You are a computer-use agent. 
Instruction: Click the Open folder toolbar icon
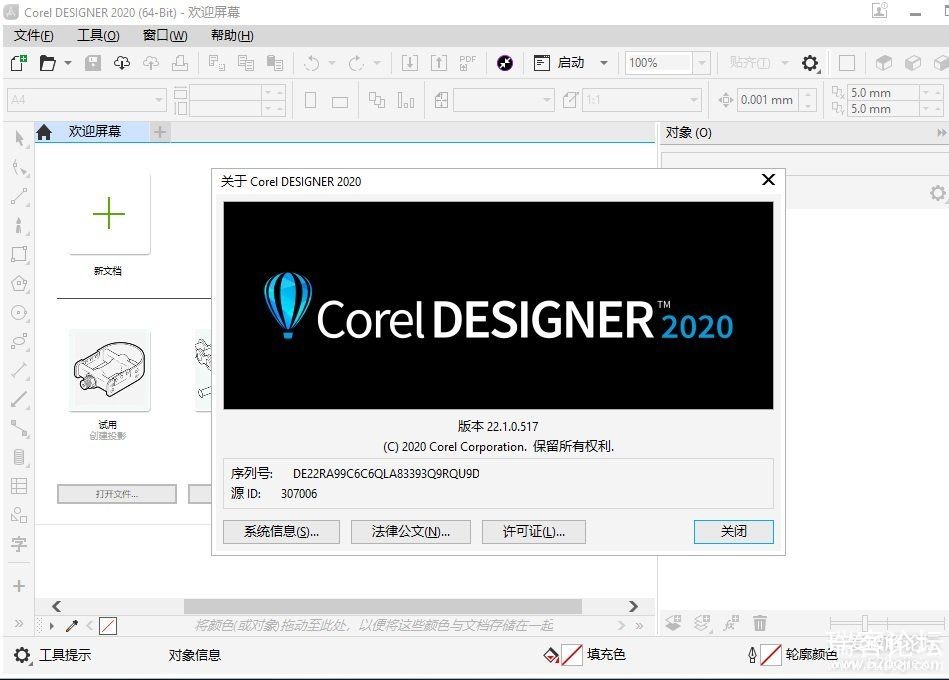click(x=48, y=63)
